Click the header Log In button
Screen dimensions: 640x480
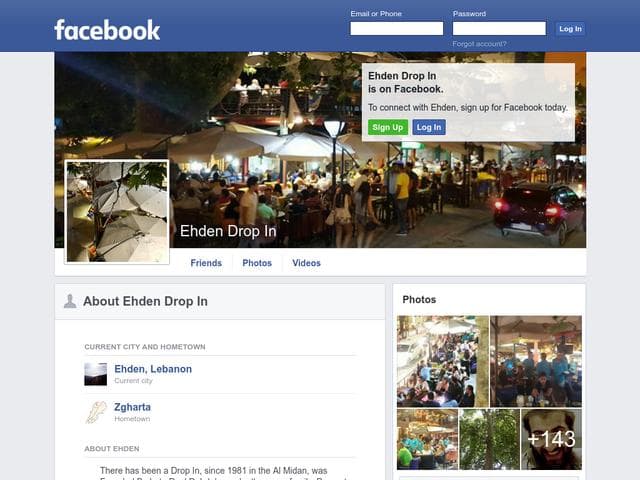point(570,29)
